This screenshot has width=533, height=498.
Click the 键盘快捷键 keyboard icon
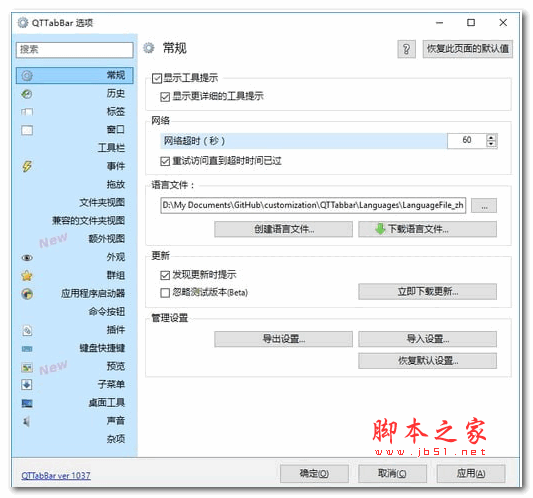click(27, 348)
